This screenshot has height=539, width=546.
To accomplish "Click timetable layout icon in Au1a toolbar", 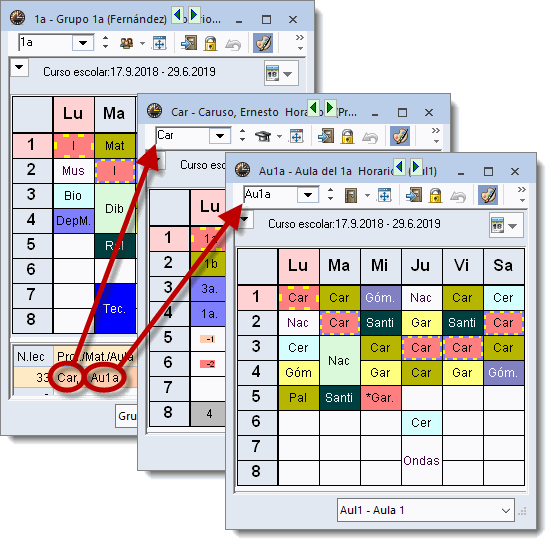I will click(x=384, y=195).
